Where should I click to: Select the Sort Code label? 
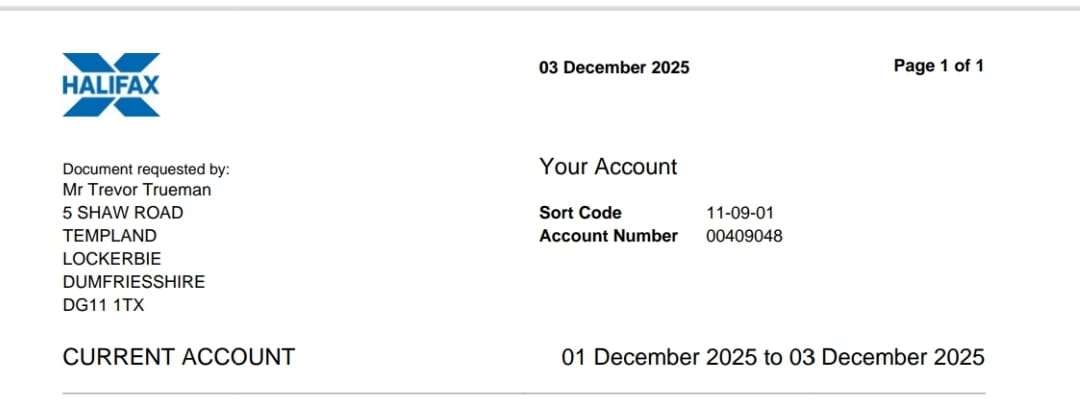click(580, 213)
